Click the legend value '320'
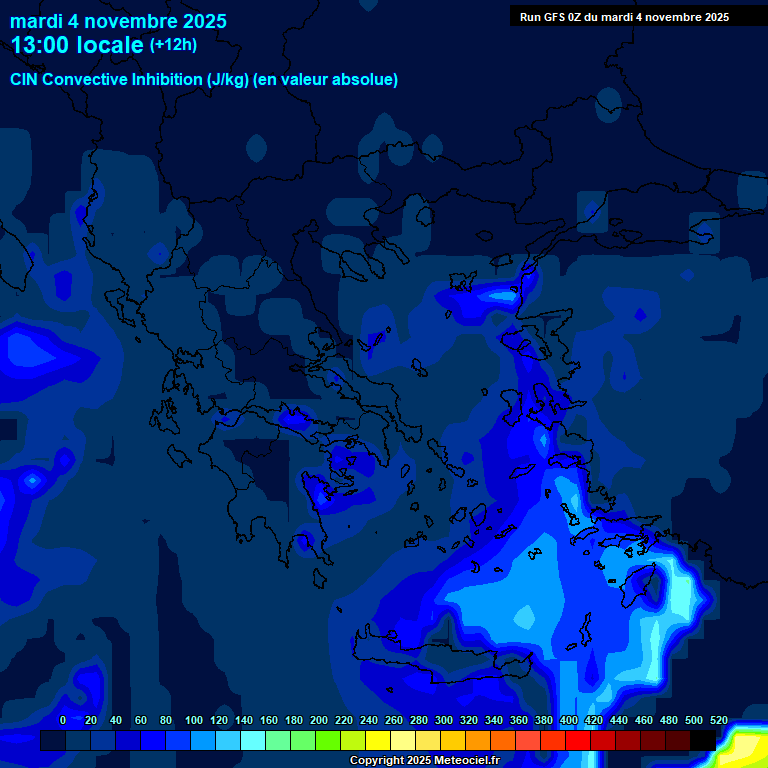Screen dimensions: 768x768 coord(469,720)
